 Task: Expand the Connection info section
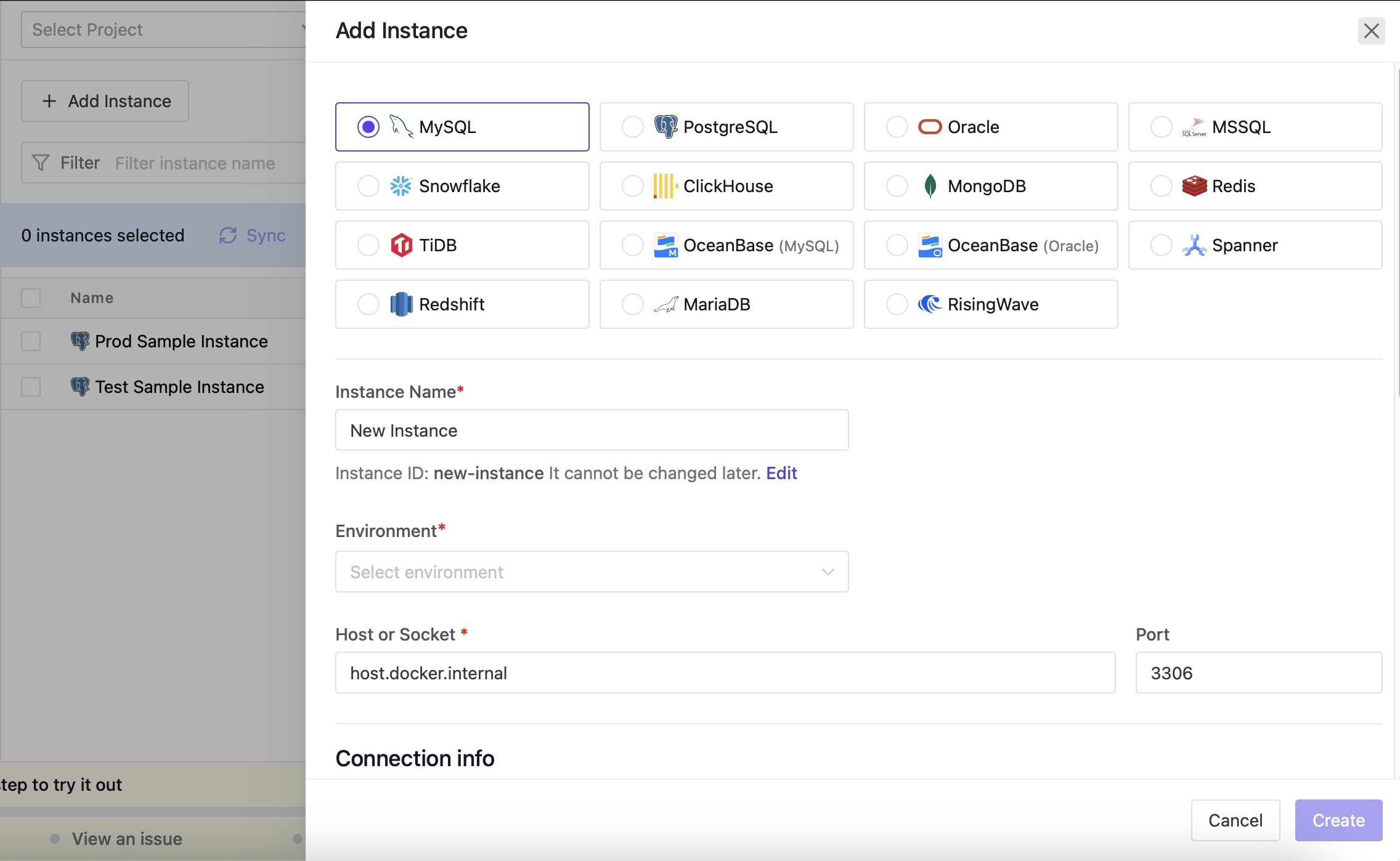pos(414,757)
